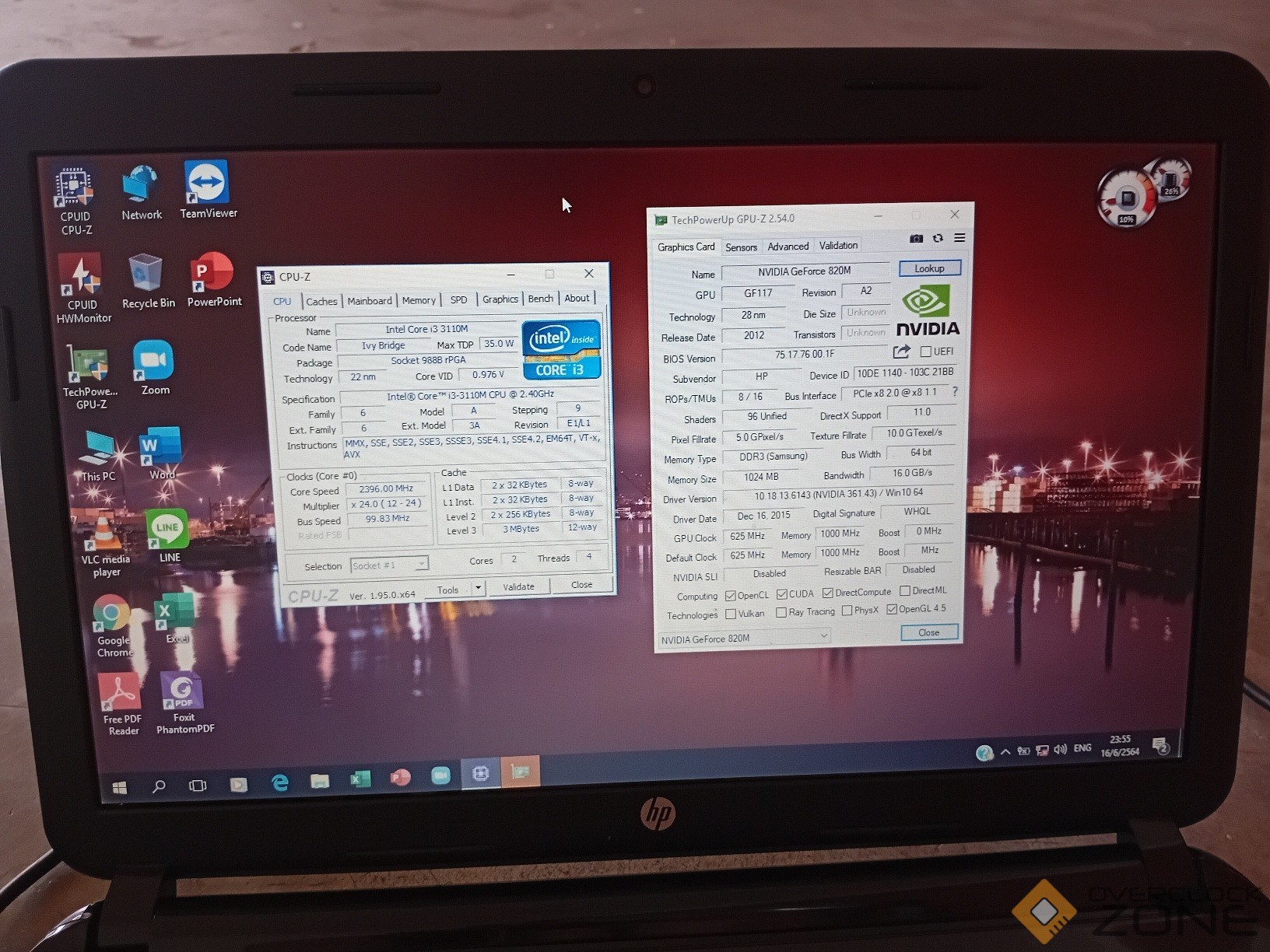Click the Validate button in CPU-Z
1270x952 pixels.
click(518, 586)
